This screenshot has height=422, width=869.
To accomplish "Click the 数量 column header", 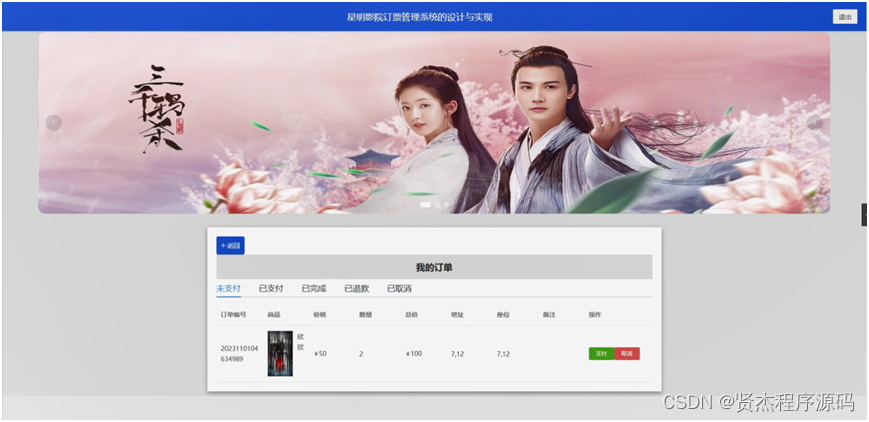I will (366, 314).
